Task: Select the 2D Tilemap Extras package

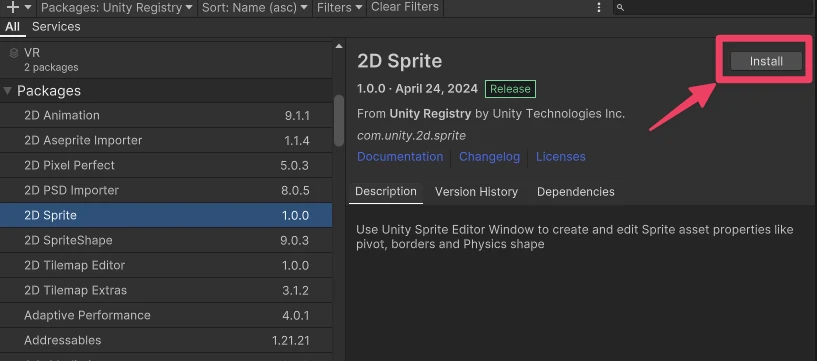Action: click(166, 290)
